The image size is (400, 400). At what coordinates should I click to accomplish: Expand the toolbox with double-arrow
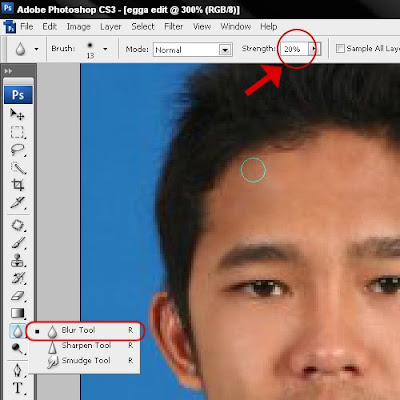tap(8, 71)
